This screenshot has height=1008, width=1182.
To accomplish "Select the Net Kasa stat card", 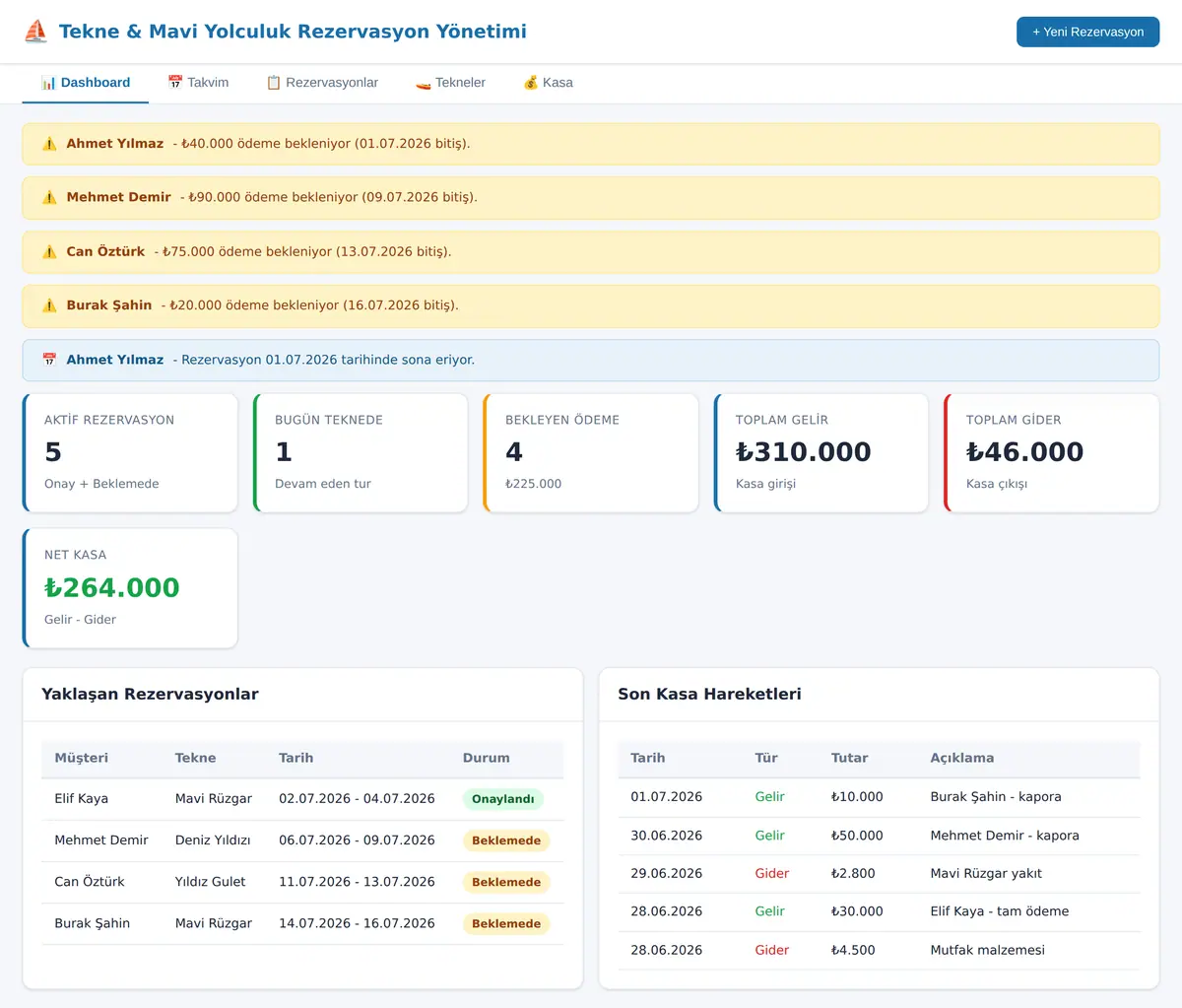I will click(130, 588).
